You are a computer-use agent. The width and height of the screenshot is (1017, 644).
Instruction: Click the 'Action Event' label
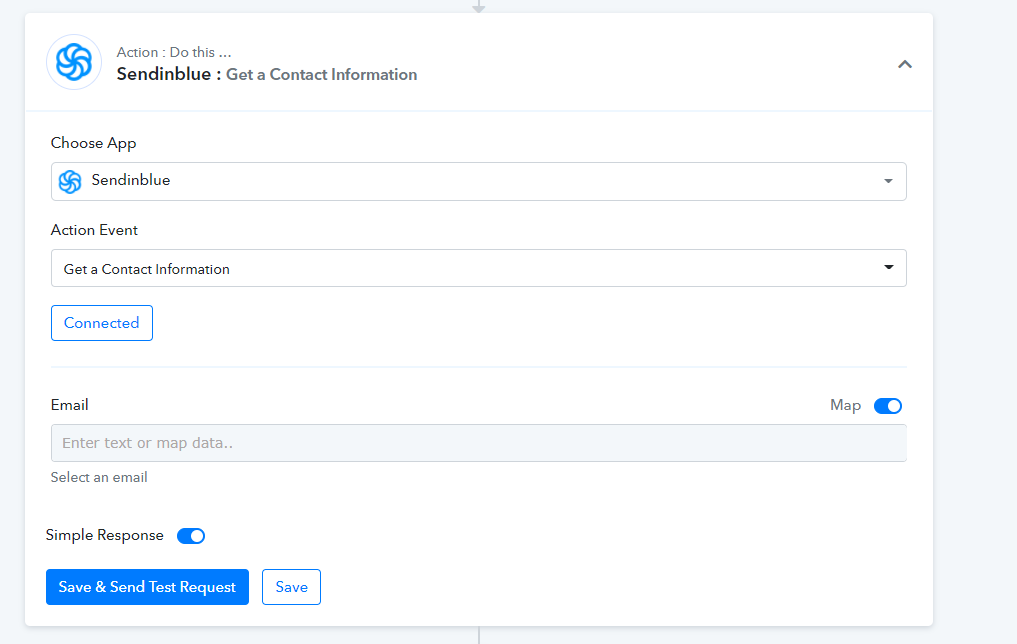(94, 230)
